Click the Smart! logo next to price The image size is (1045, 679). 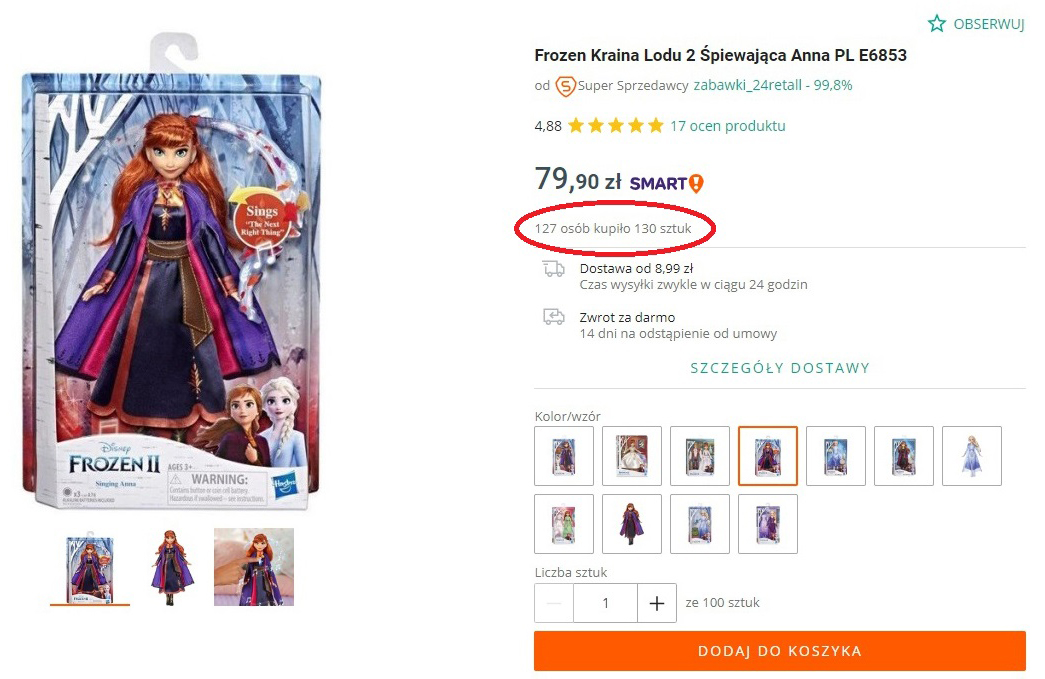pyautogui.click(x=666, y=183)
